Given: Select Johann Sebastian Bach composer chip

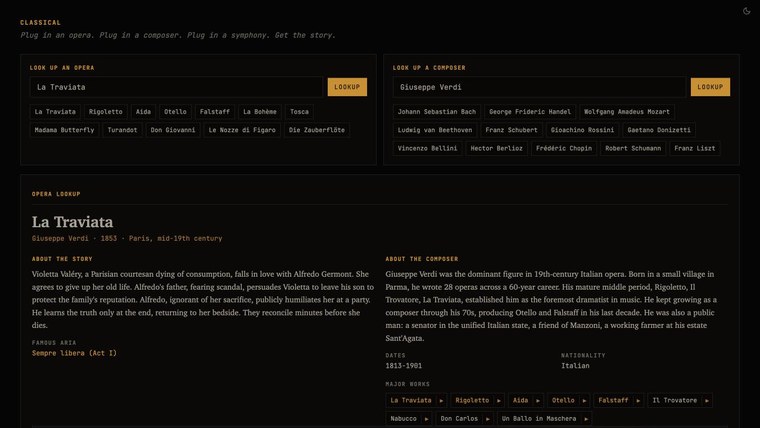Looking at the screenshot, I should click(x=437, y=112).
